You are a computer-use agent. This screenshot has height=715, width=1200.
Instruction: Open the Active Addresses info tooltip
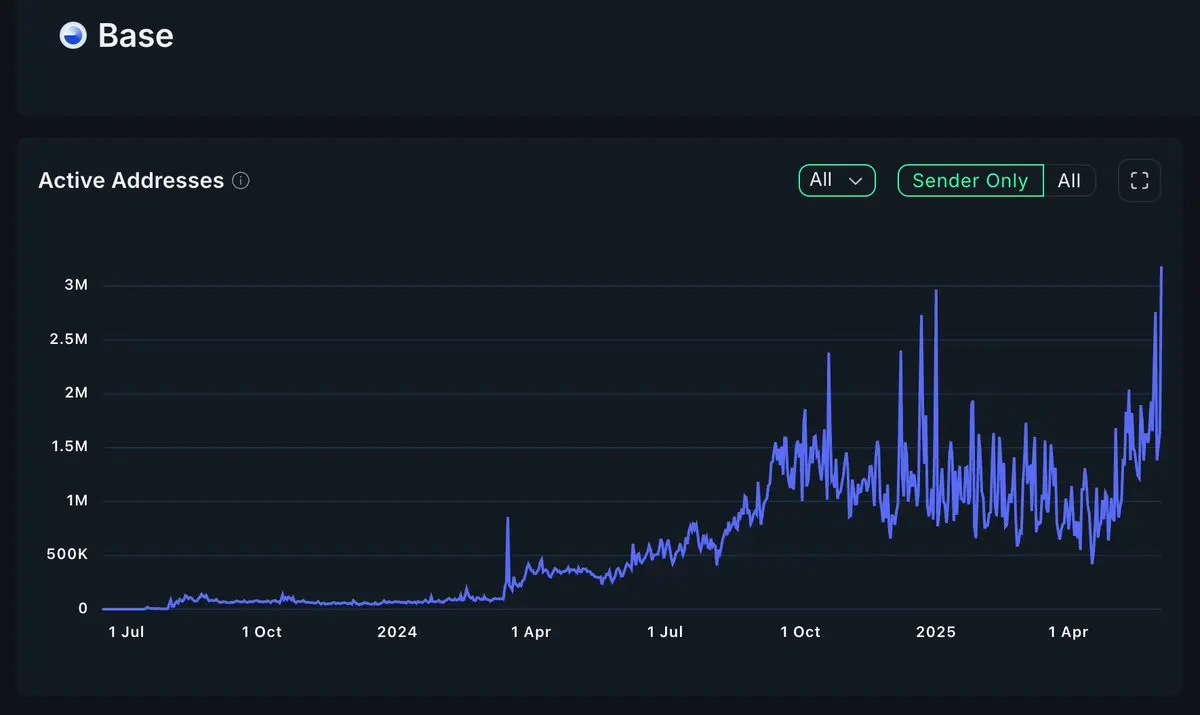click(x=240, y=181)
